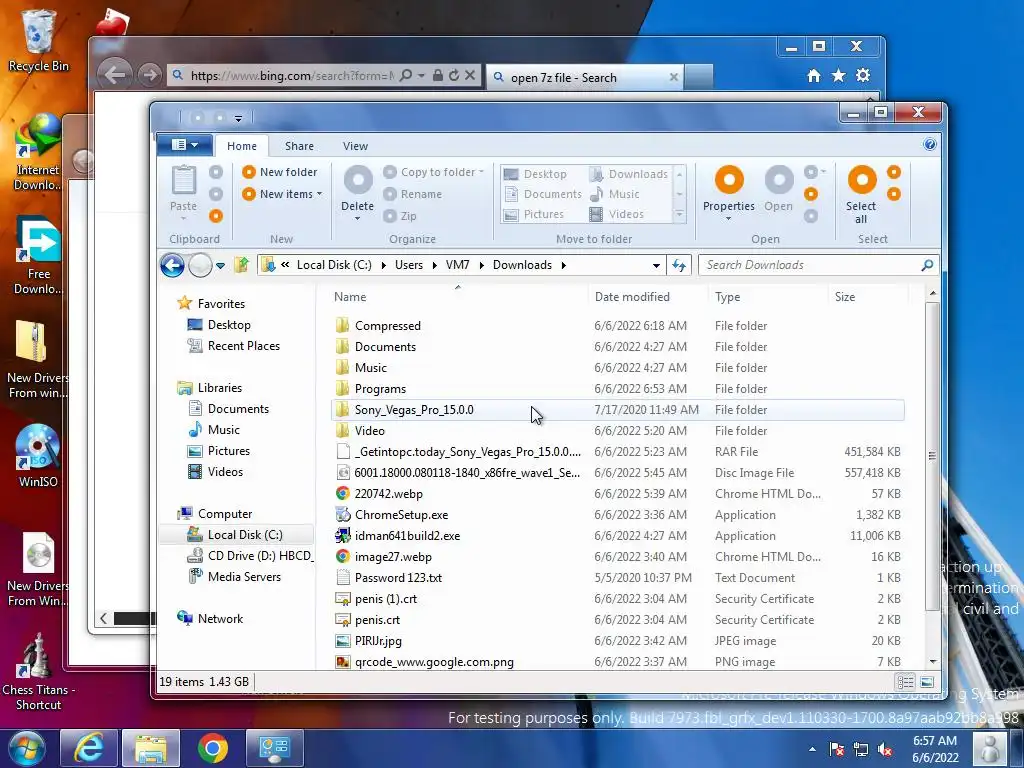Move to Documents folder shortcut
Viewport: 1024px width, 768px height.
[543, 194]
